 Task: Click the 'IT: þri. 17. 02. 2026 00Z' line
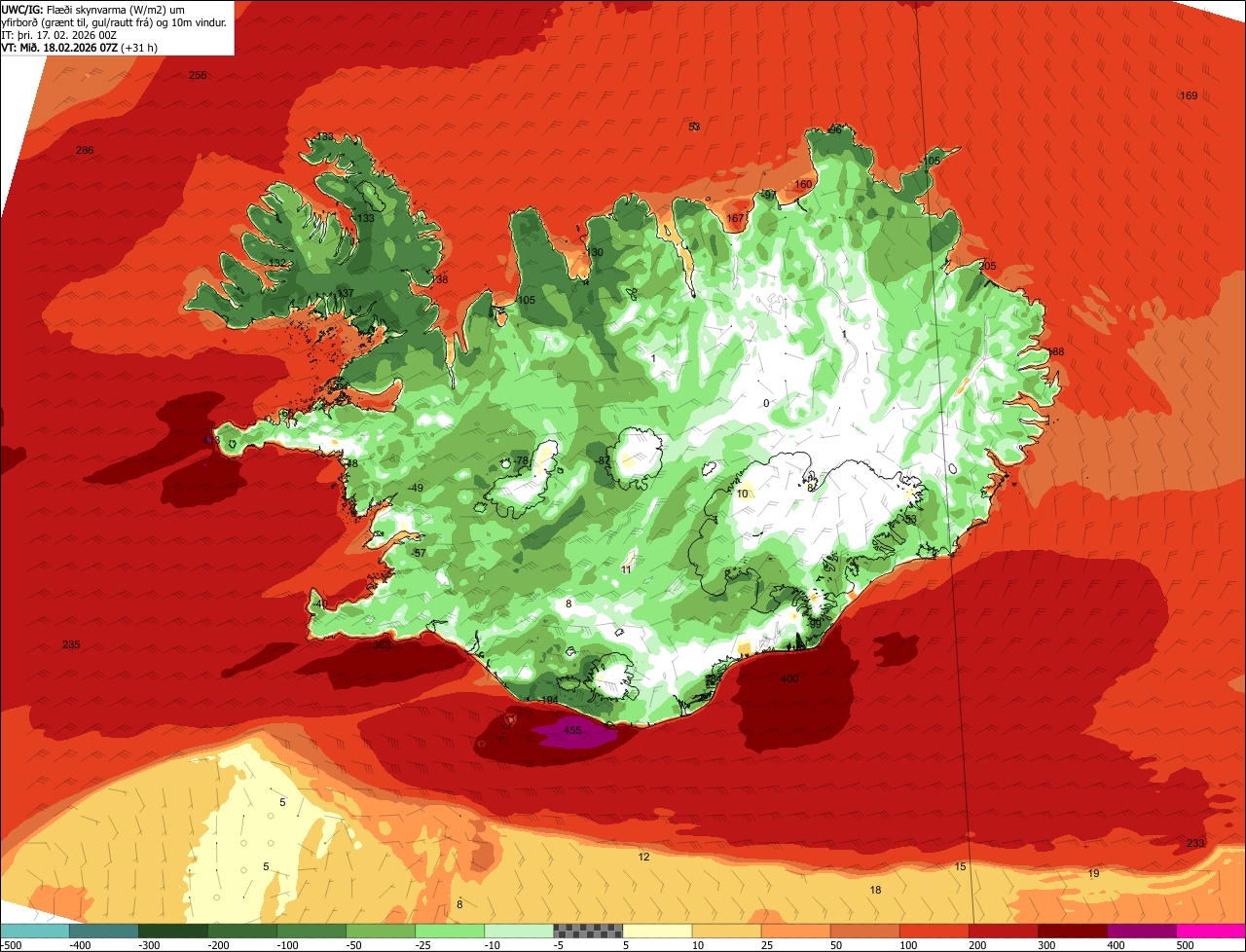pyautogui.click(x=60, y=34)
